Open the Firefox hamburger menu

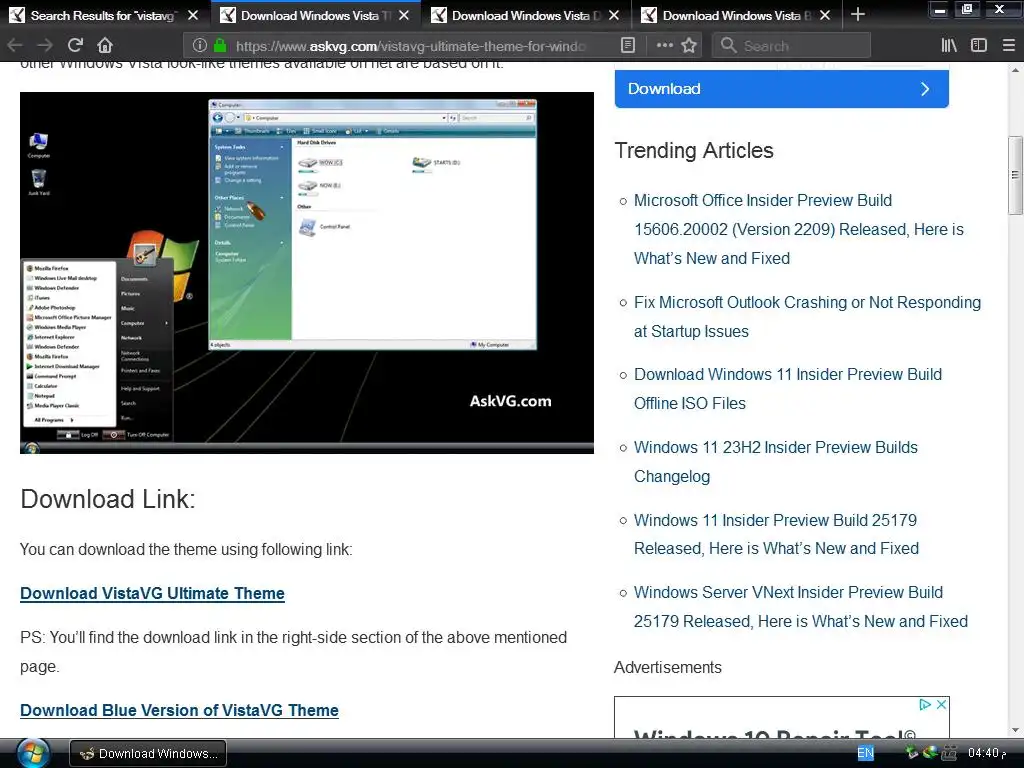1008,45
